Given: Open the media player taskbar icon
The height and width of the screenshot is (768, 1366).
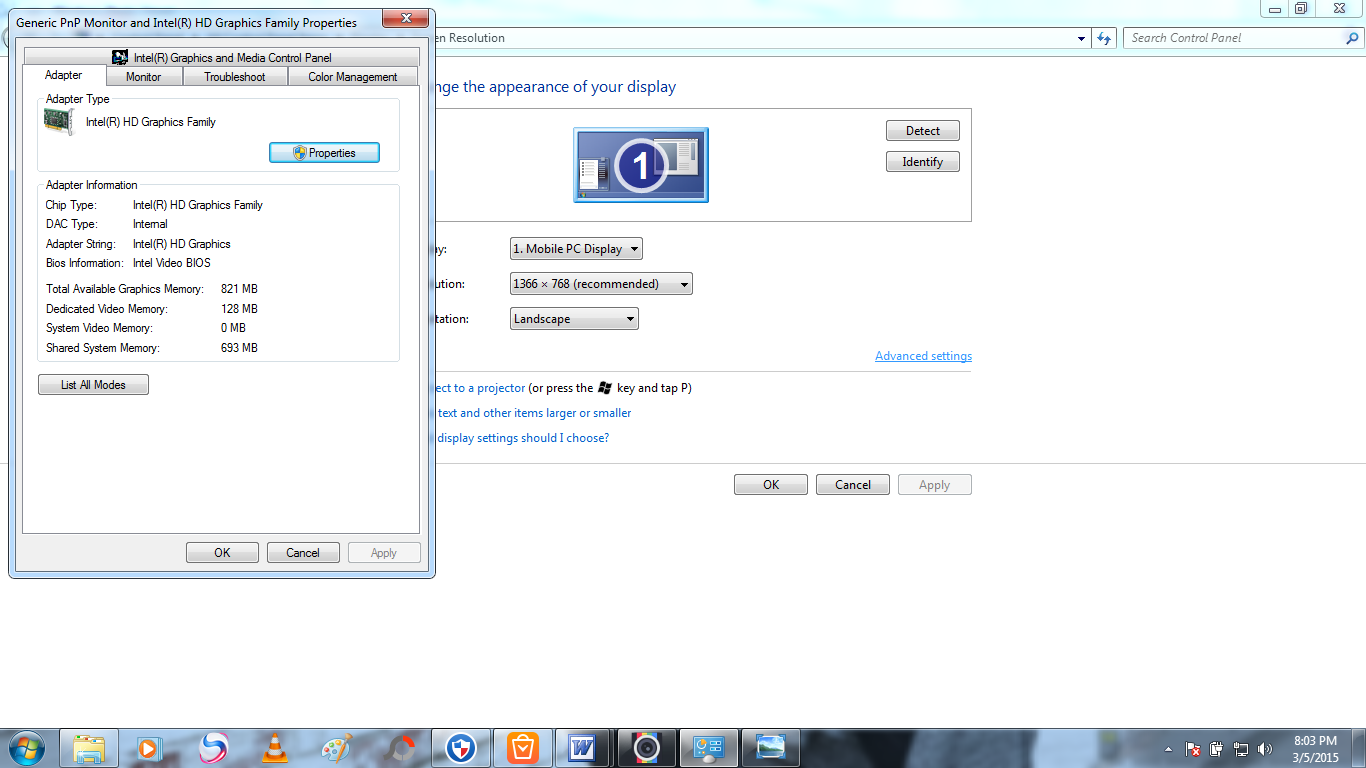Looking at the screenshot, I should coord(149,748).
